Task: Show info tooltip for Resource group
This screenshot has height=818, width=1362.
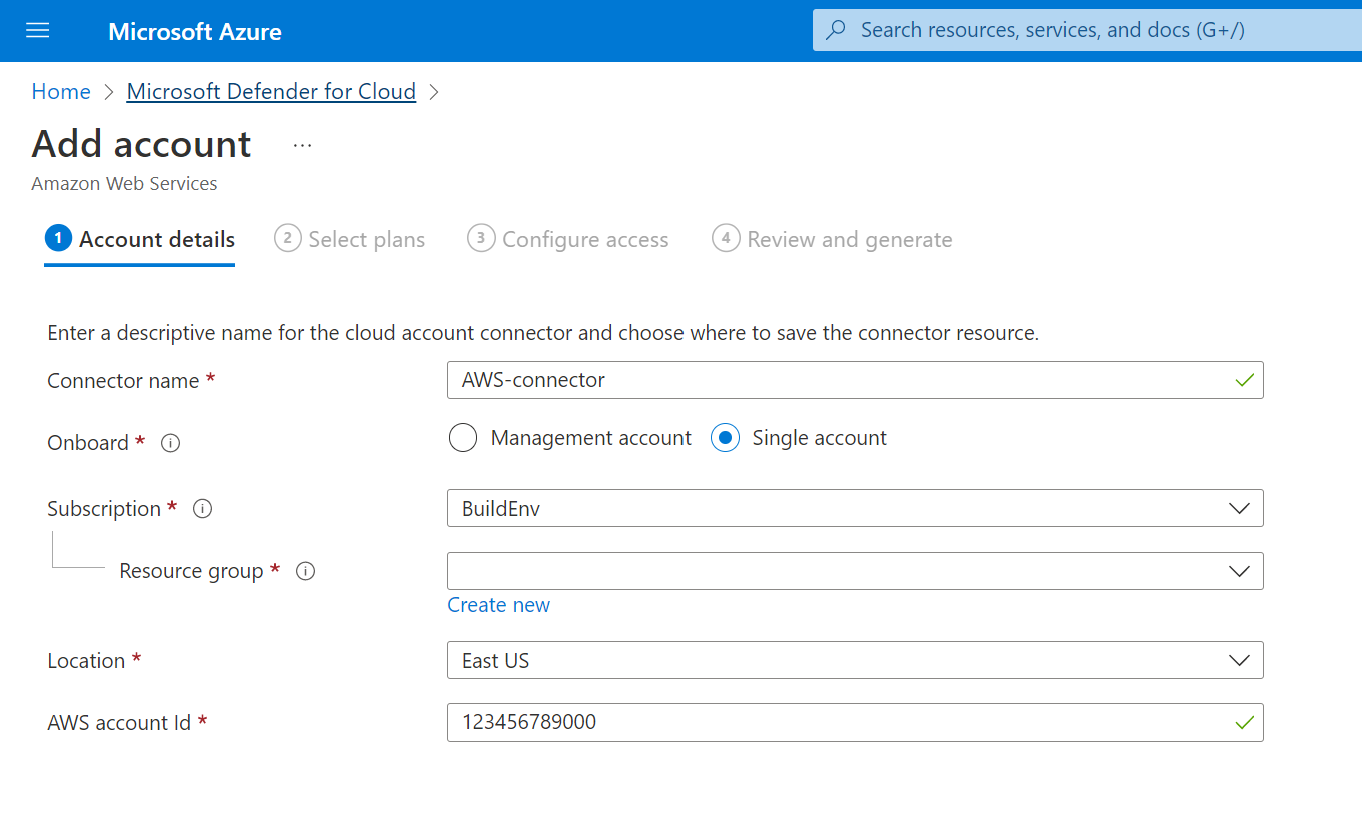Action: pyautogui.click(x=306, y=571)
